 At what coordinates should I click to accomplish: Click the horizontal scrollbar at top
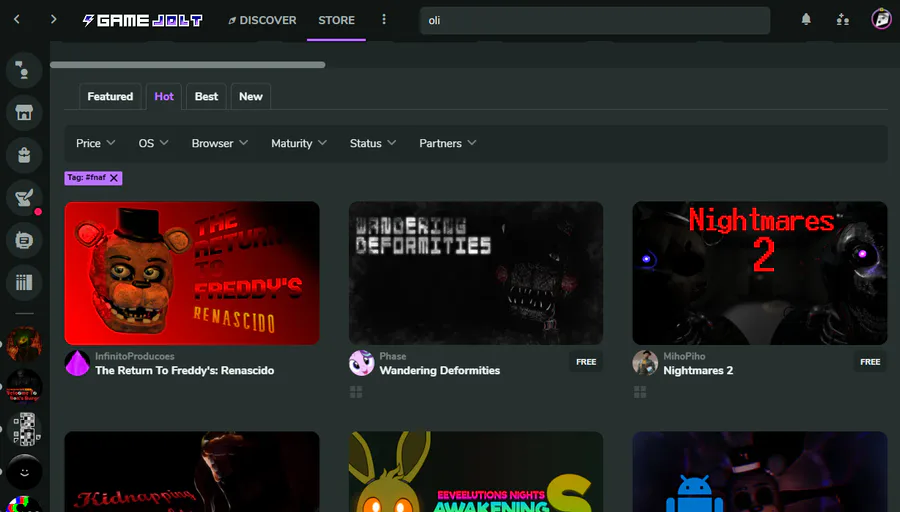point(188,65)
